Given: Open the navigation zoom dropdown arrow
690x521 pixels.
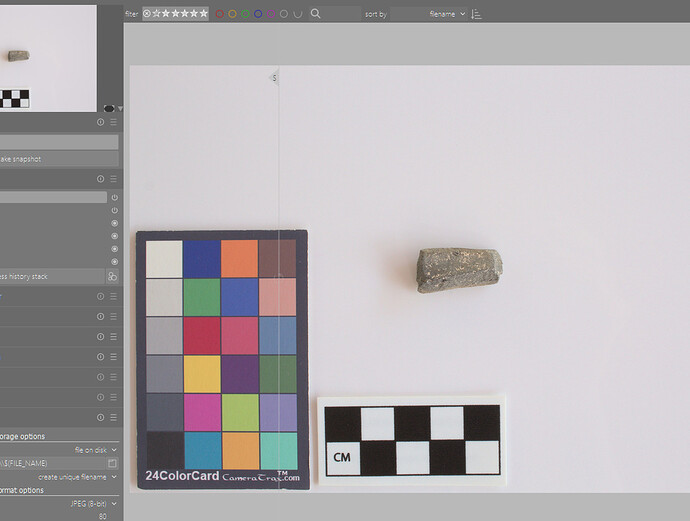Looking at the screenshot, I should click(x=120, y=108).
